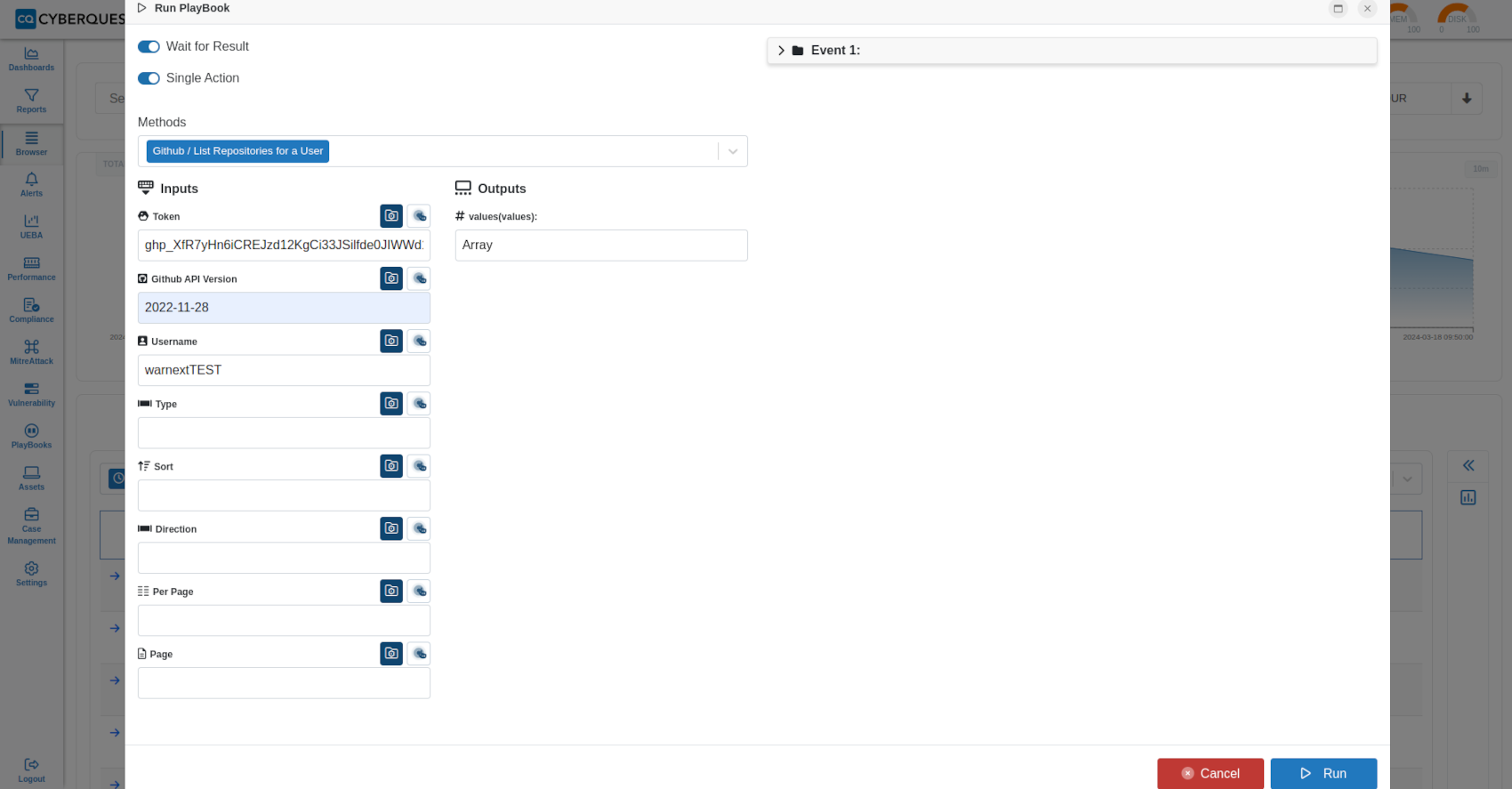Open Settings in the sidebar
The image size is (1512, 789).
[31, 574]
